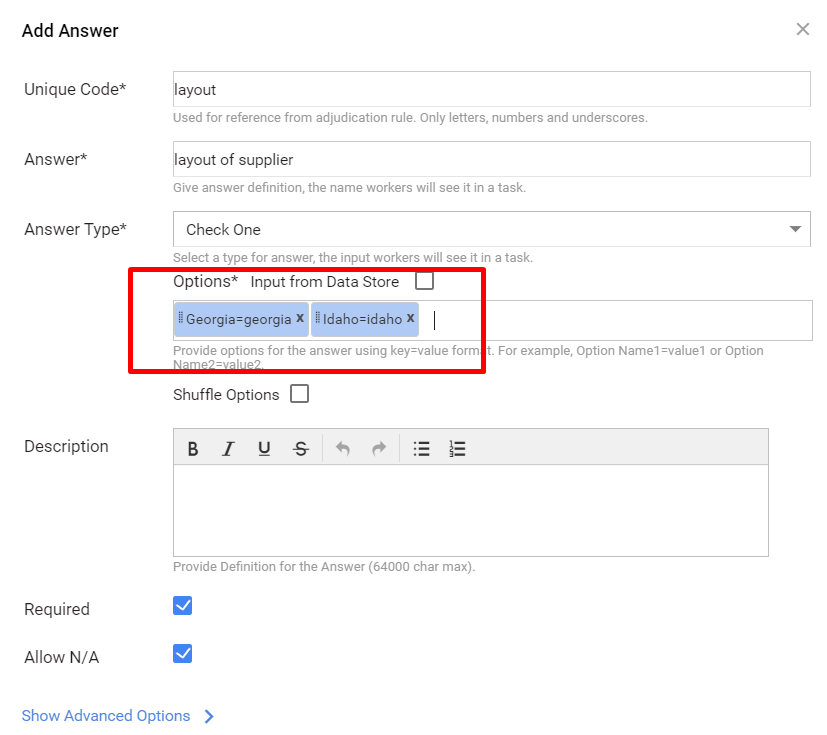This screenshot has width=827, height=735.
Task: Grab the drag handle of Idaho=idaho tag
Action: click(318, 317)
